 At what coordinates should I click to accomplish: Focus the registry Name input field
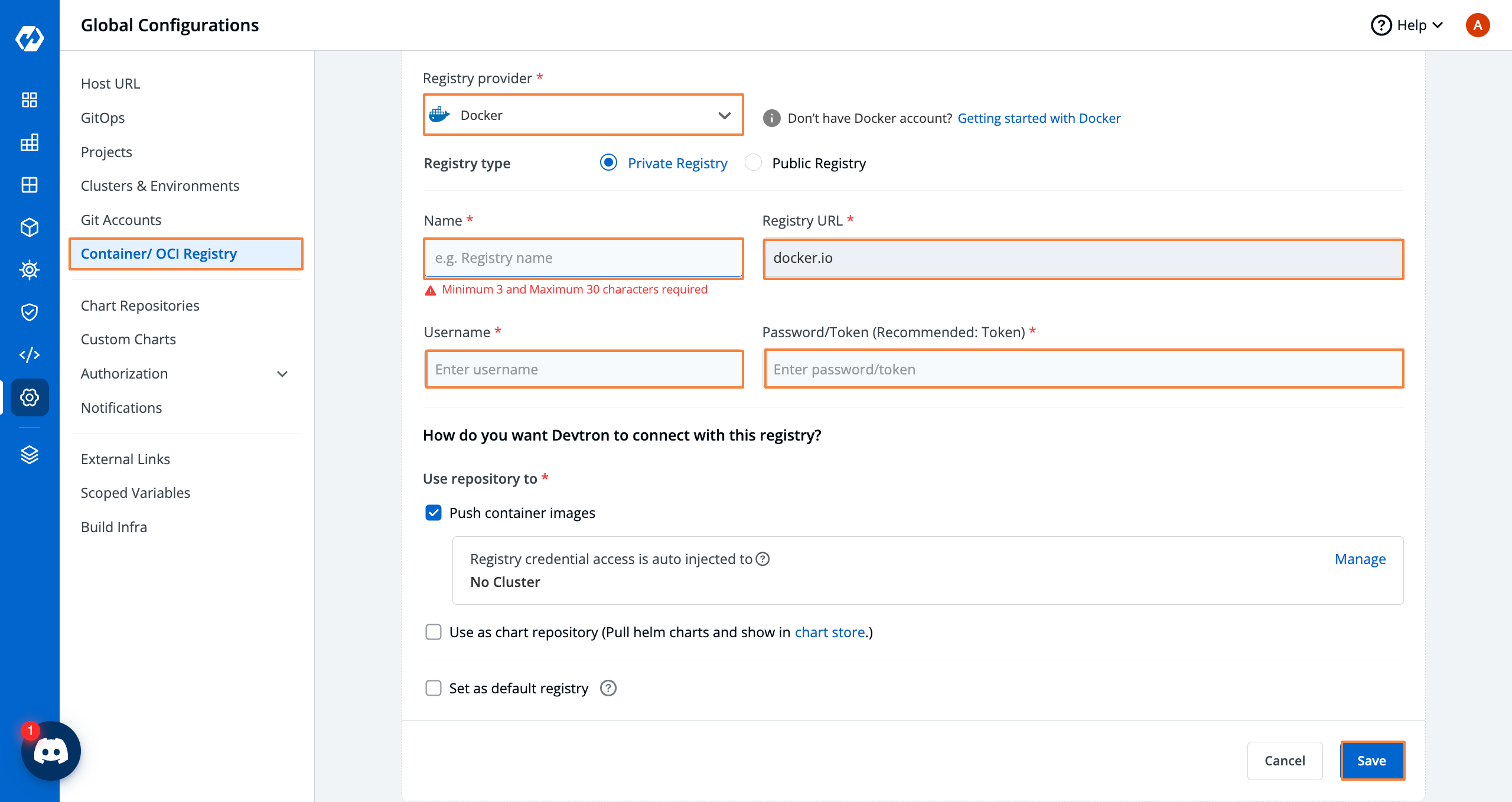583,258
